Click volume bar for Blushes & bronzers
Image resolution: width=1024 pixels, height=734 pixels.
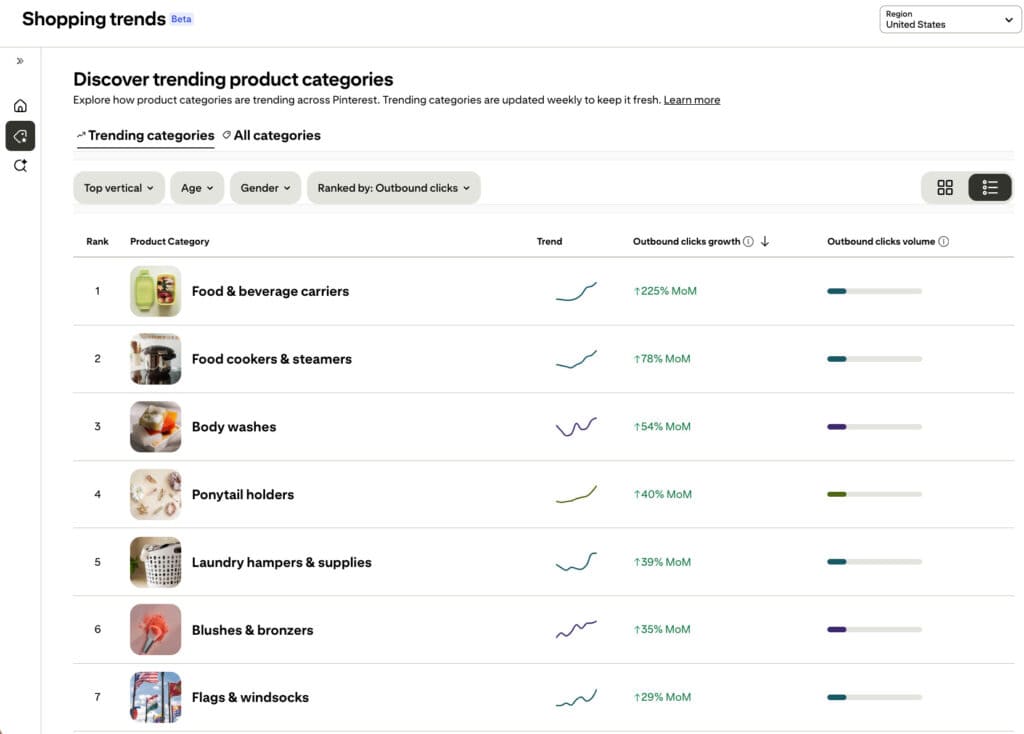(x=874, y=630)
